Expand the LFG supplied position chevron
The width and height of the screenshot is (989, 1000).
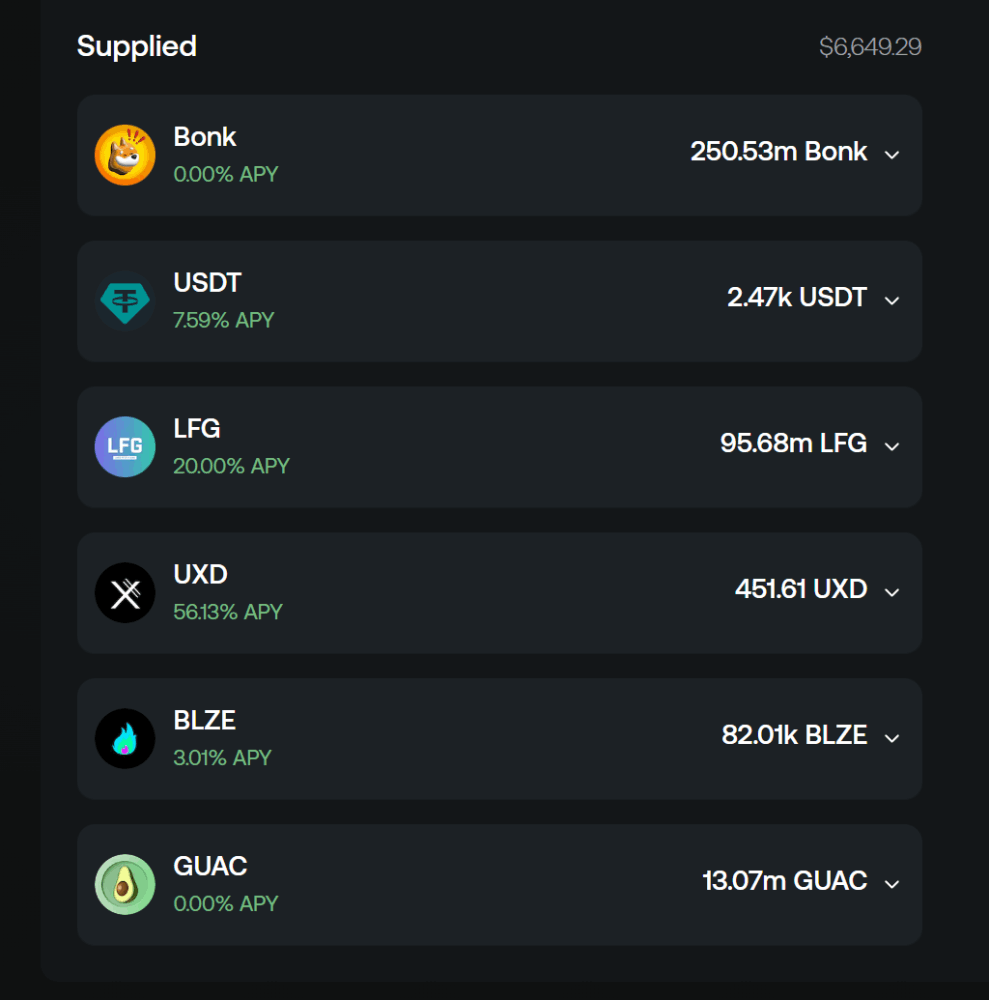pyautogui.click(x=892, y=447)
